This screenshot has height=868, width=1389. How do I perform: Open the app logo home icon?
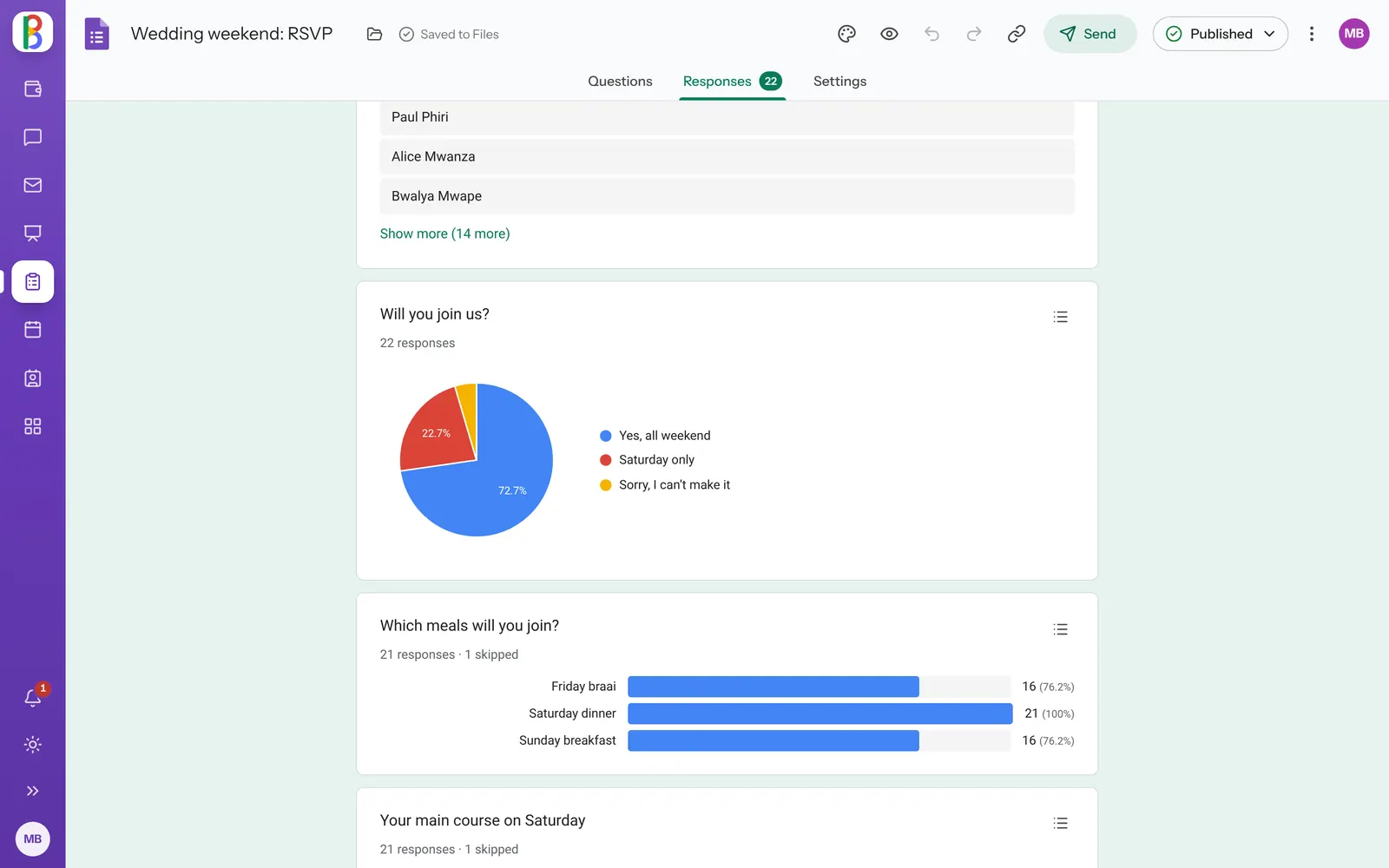[32, 32]
